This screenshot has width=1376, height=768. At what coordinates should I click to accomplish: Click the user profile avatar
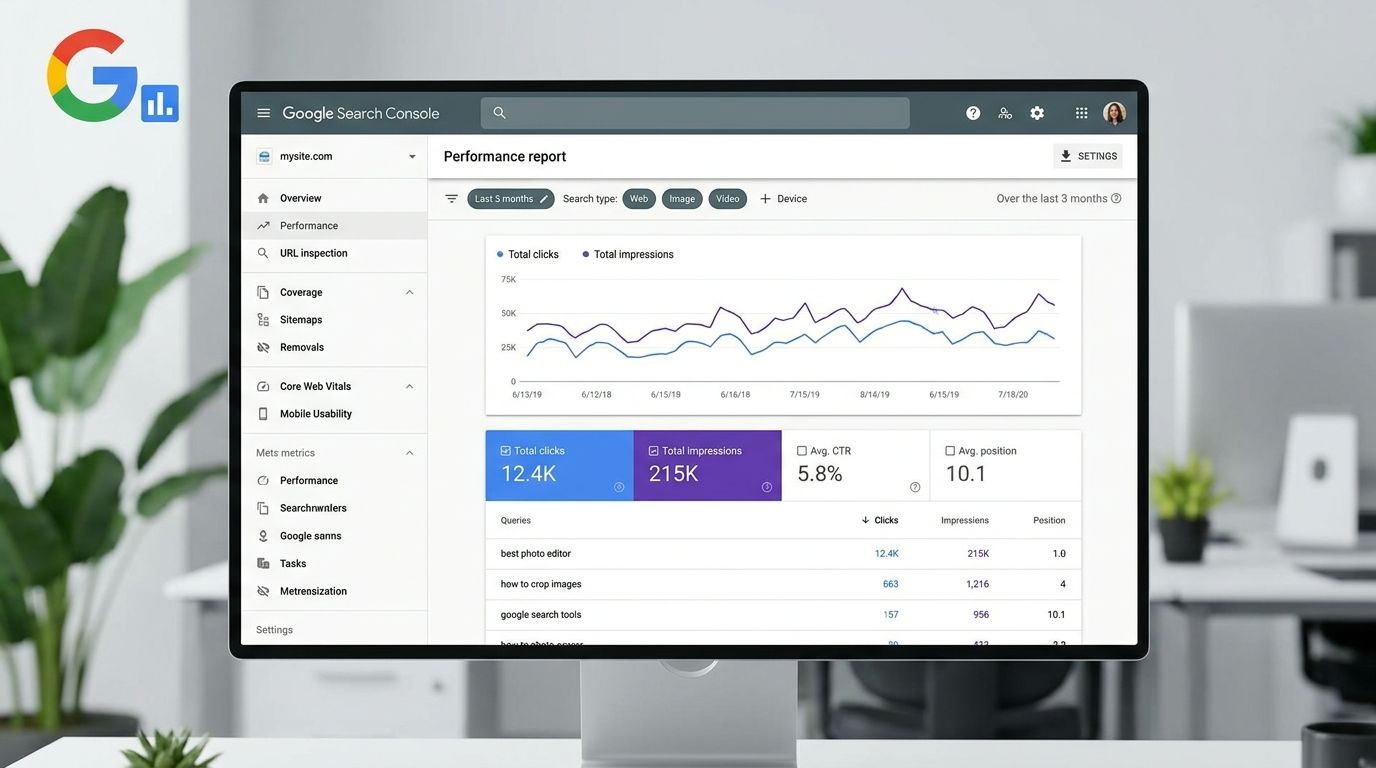point(1114,113)
